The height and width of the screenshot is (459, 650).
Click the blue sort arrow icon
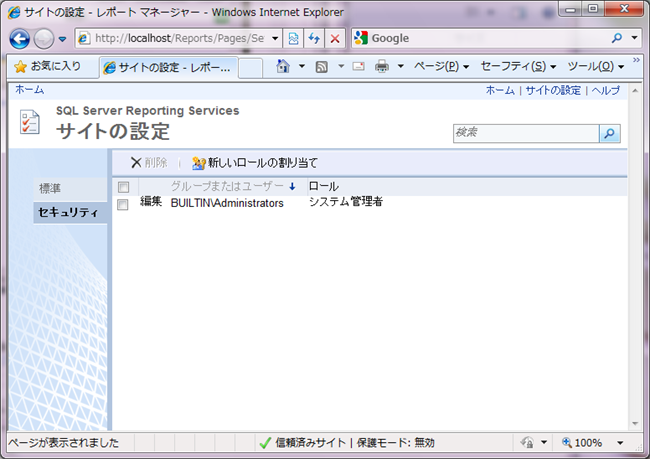pos(292,187)
